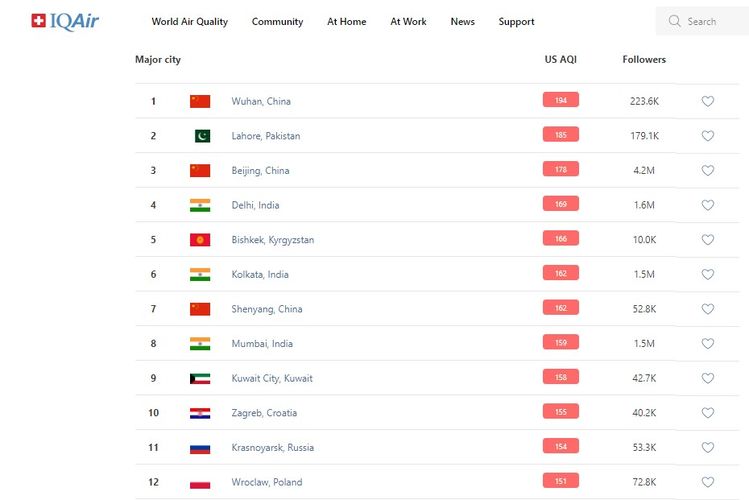Open the Mumbai, India city link
749x500 pixels.
[x=262, y=344]
